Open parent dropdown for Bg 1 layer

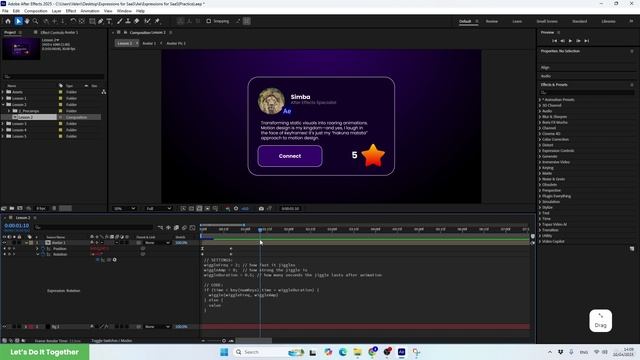[x=157, y=327]
